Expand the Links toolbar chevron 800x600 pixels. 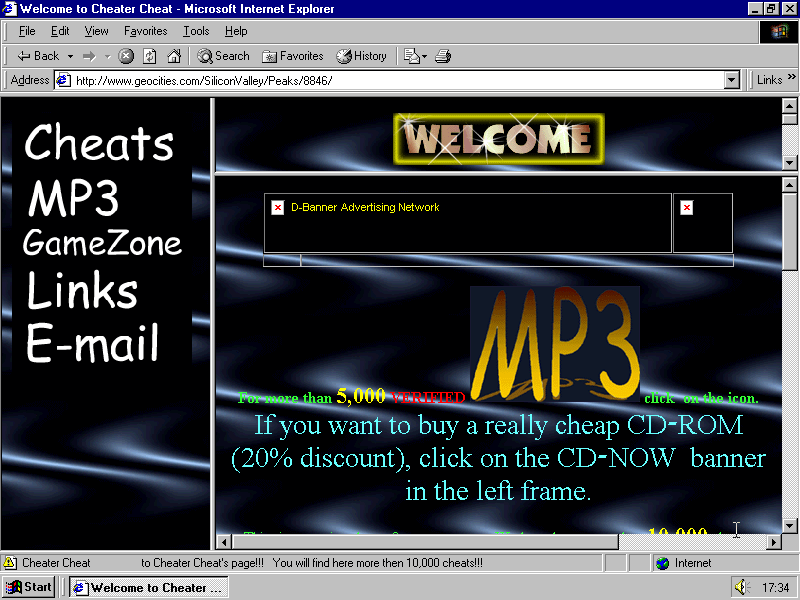[x=790, y=79]
